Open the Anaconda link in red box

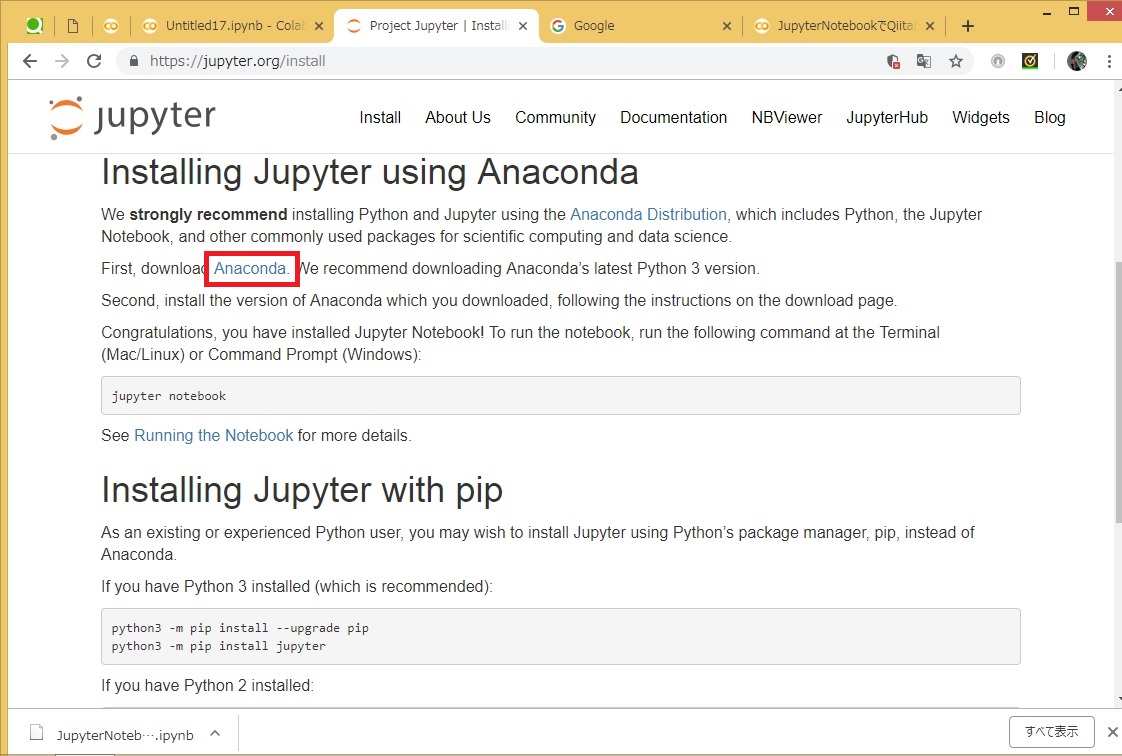(x=250, y=268)
